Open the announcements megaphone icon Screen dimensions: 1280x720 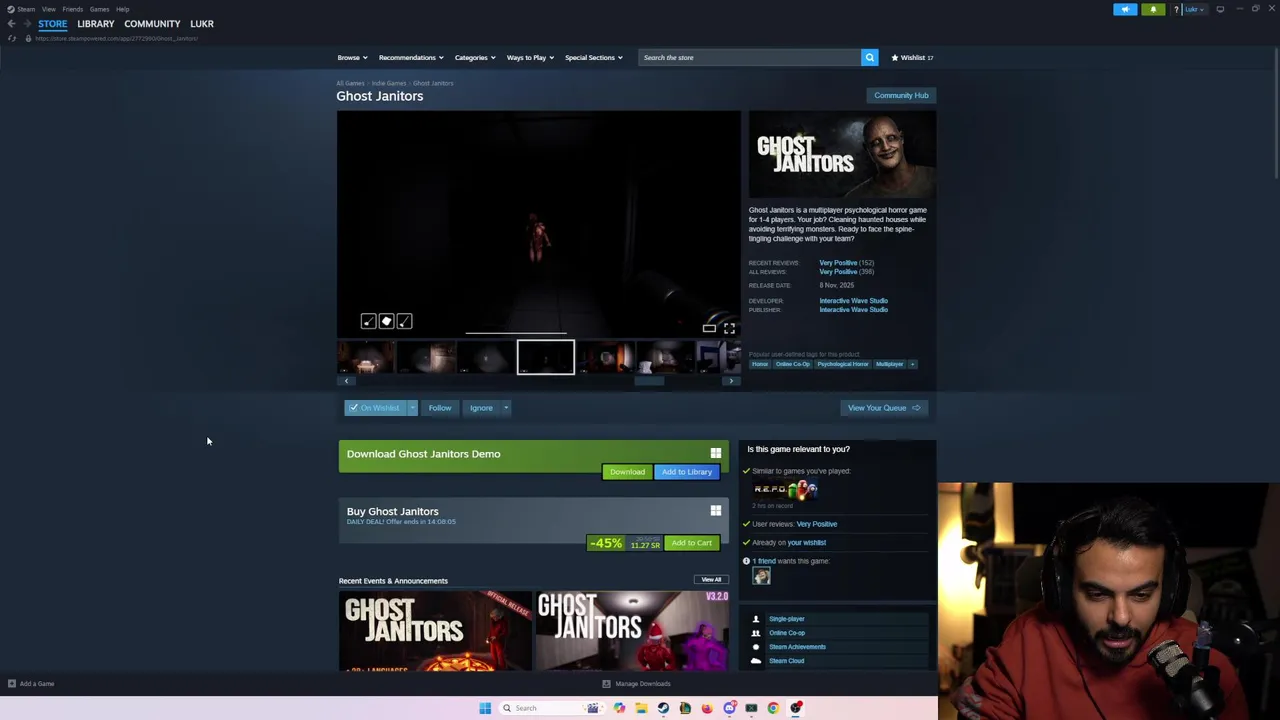coord(1125,9)
